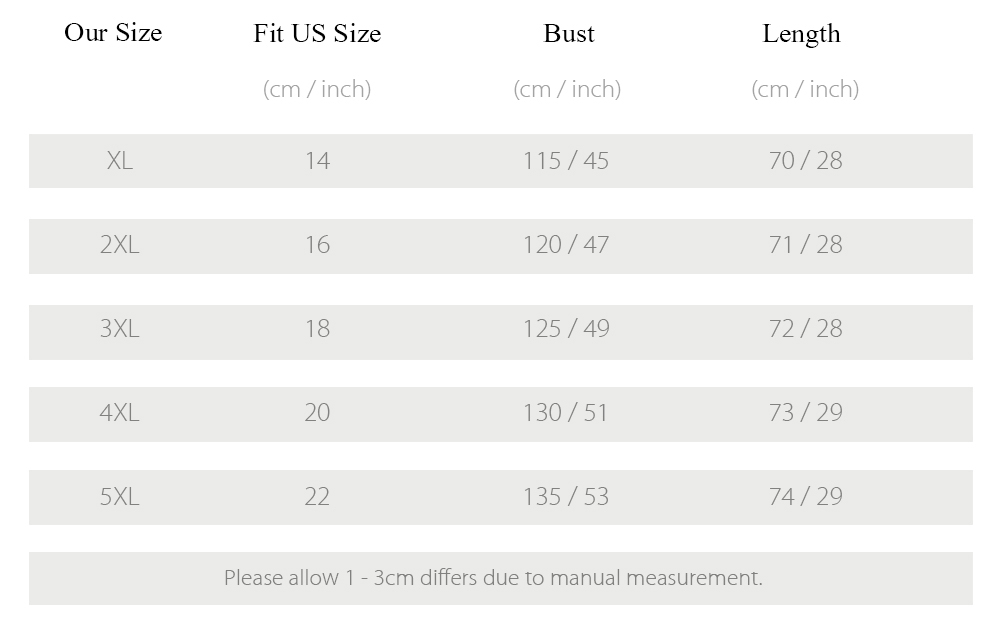
Task: Click the Bust column header
Action: pyautogui.click(x=569, y=33)
